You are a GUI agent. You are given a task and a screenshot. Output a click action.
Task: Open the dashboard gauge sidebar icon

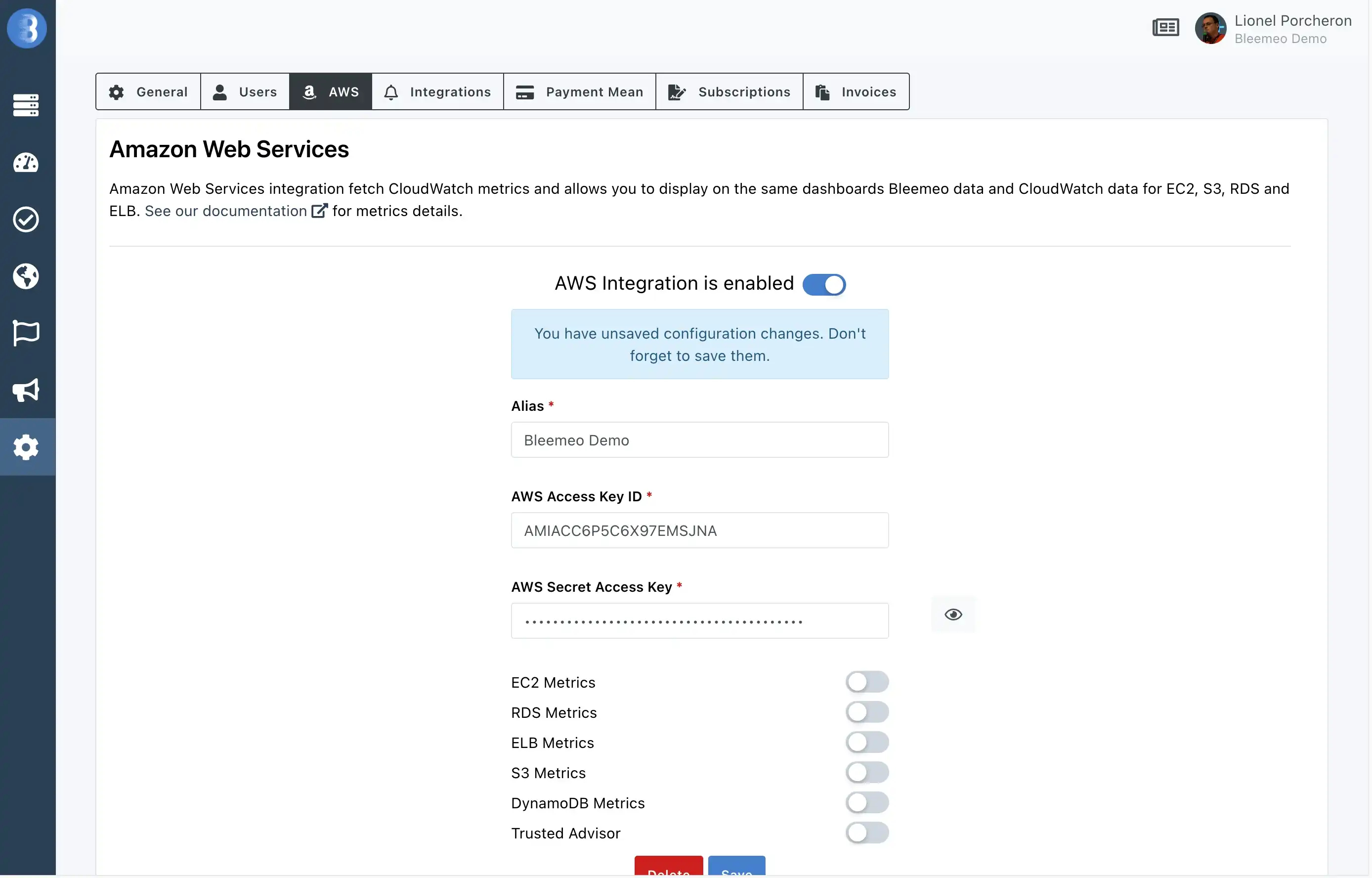[26, 163]
